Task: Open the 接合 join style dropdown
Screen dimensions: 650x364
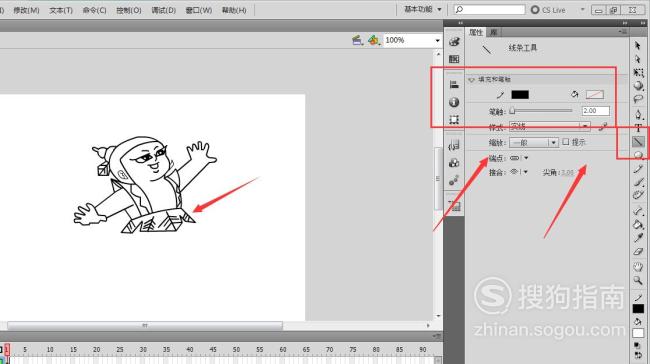Action: click(x=519, y=172)
